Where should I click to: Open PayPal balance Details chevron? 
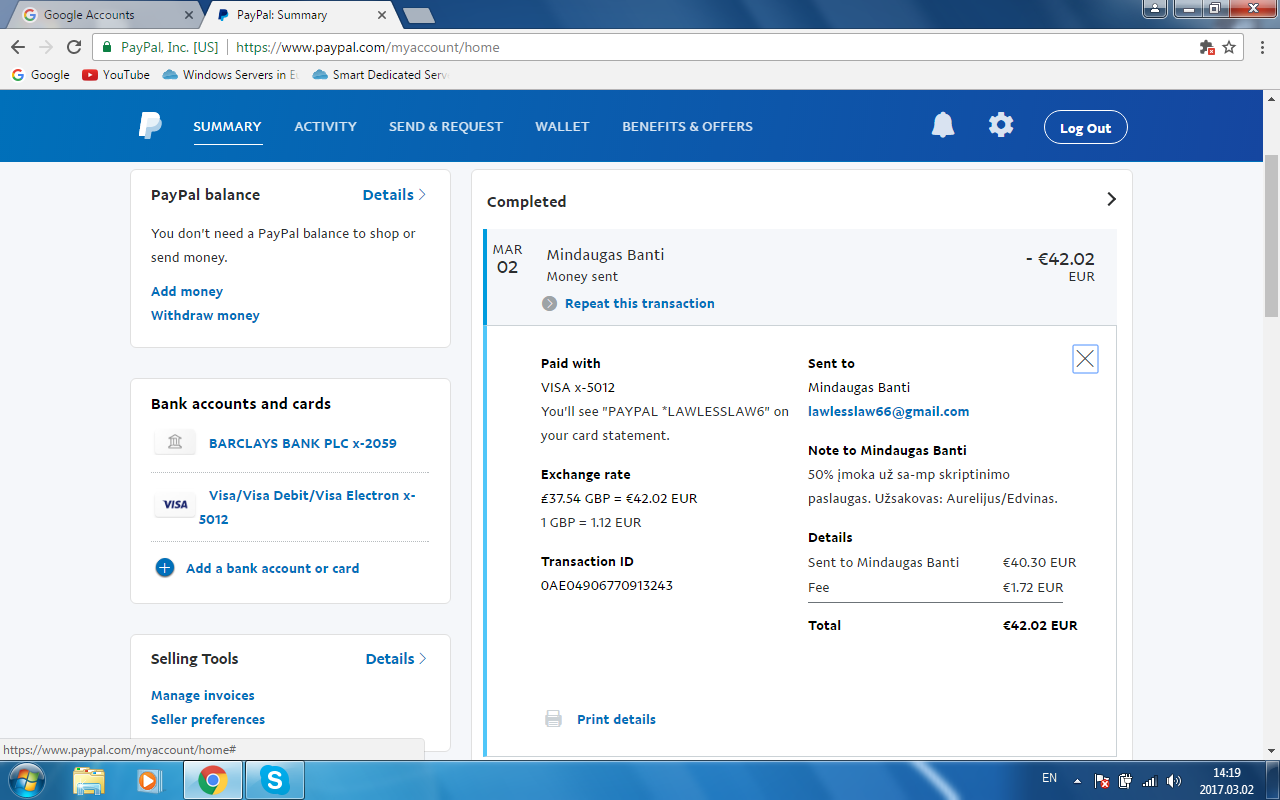tap(422, 195)
